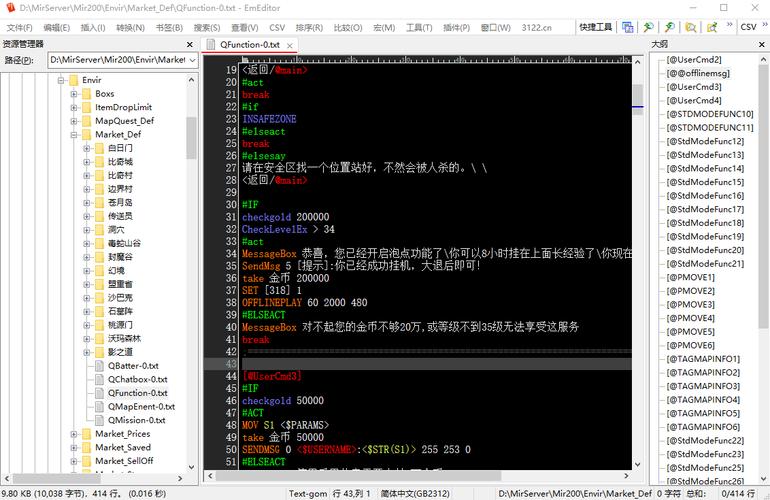This screenshot has height=500, width=770.
Task: Select [@UserCmd2] in the outline
Action: [x=694, y=60]
